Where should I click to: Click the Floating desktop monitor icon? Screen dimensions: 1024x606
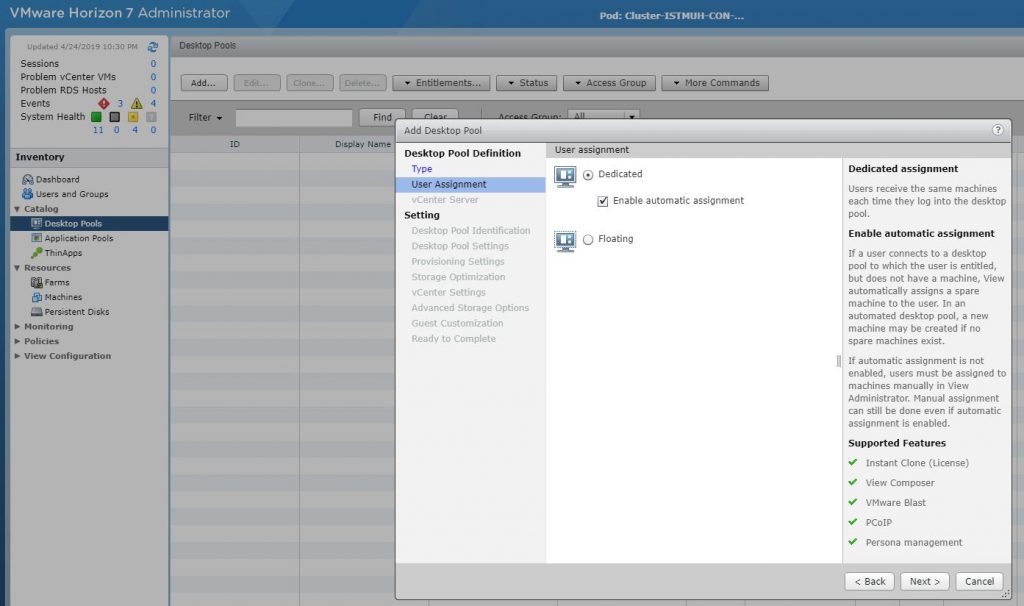click(x=565, y=240)
